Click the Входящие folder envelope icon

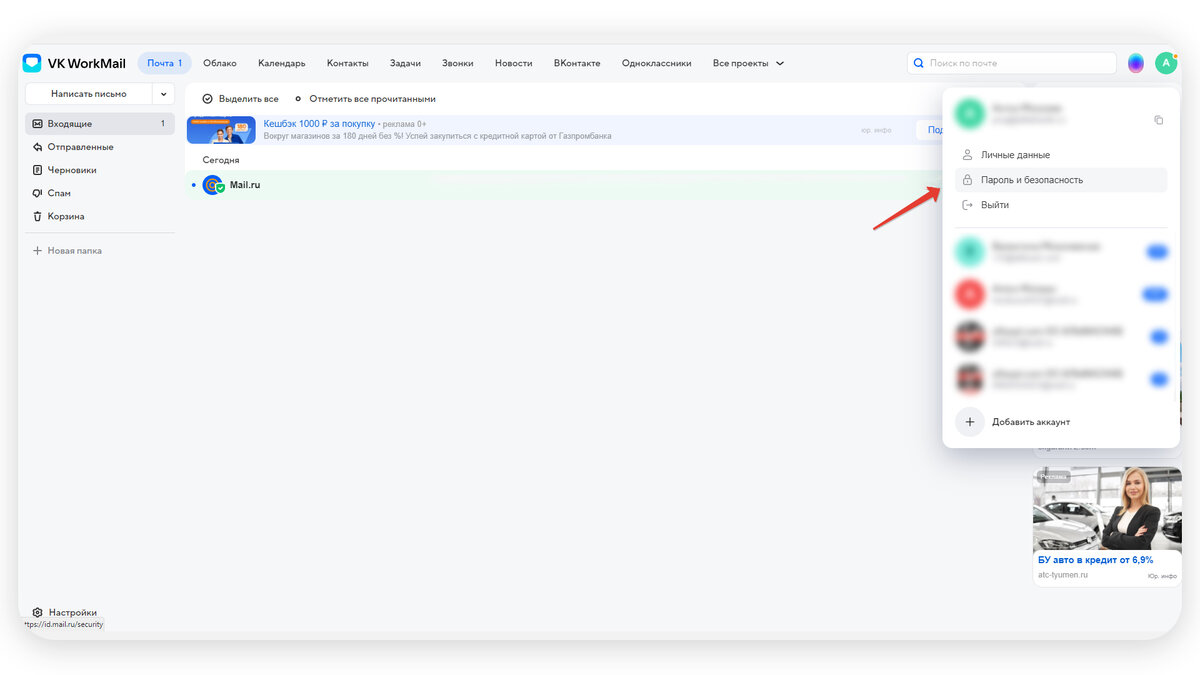[x=37, y=124]
